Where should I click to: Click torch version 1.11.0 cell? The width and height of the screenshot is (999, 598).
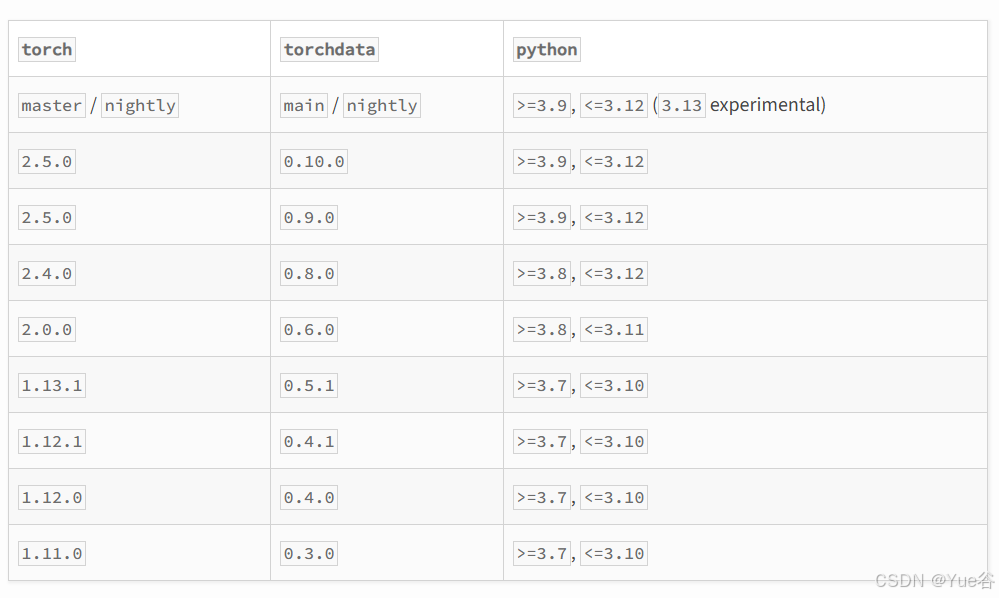(52, 554)
